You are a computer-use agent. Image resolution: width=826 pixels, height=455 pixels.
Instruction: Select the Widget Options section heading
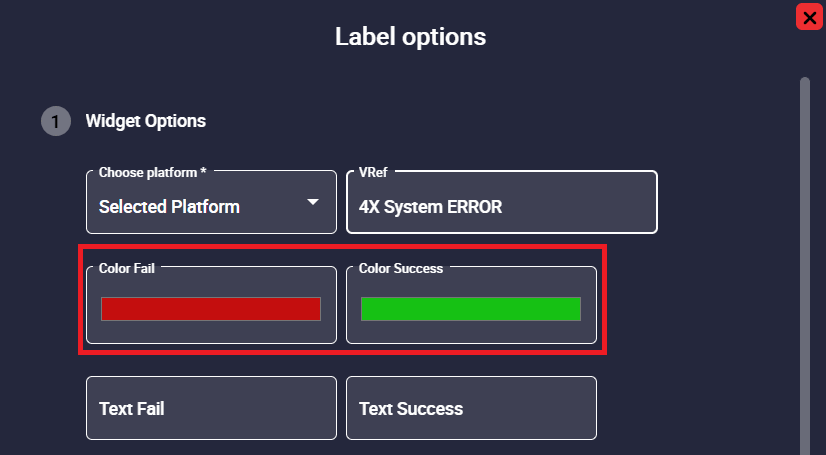[146, 121]
